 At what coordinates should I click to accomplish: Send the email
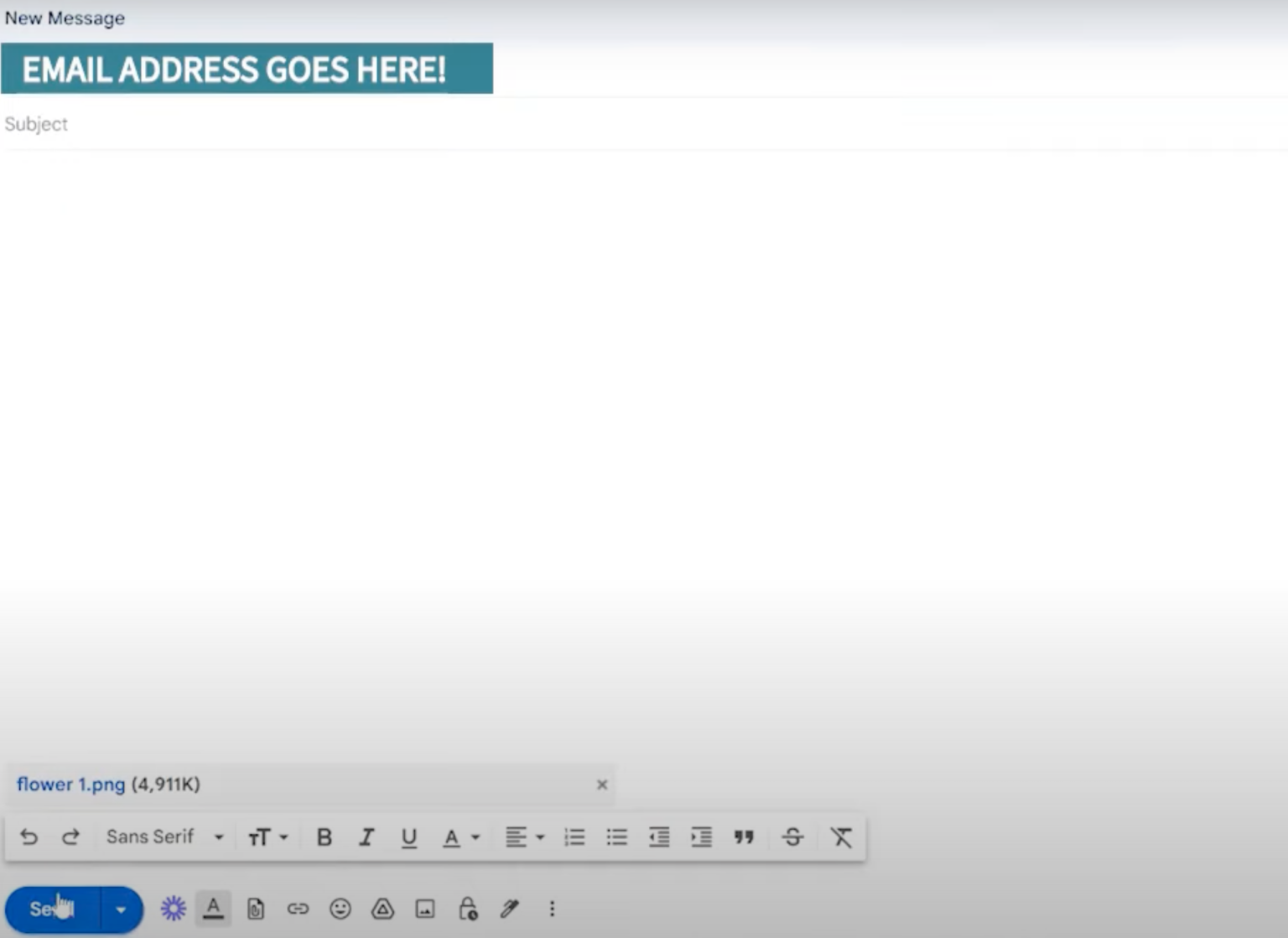point(50,908)
